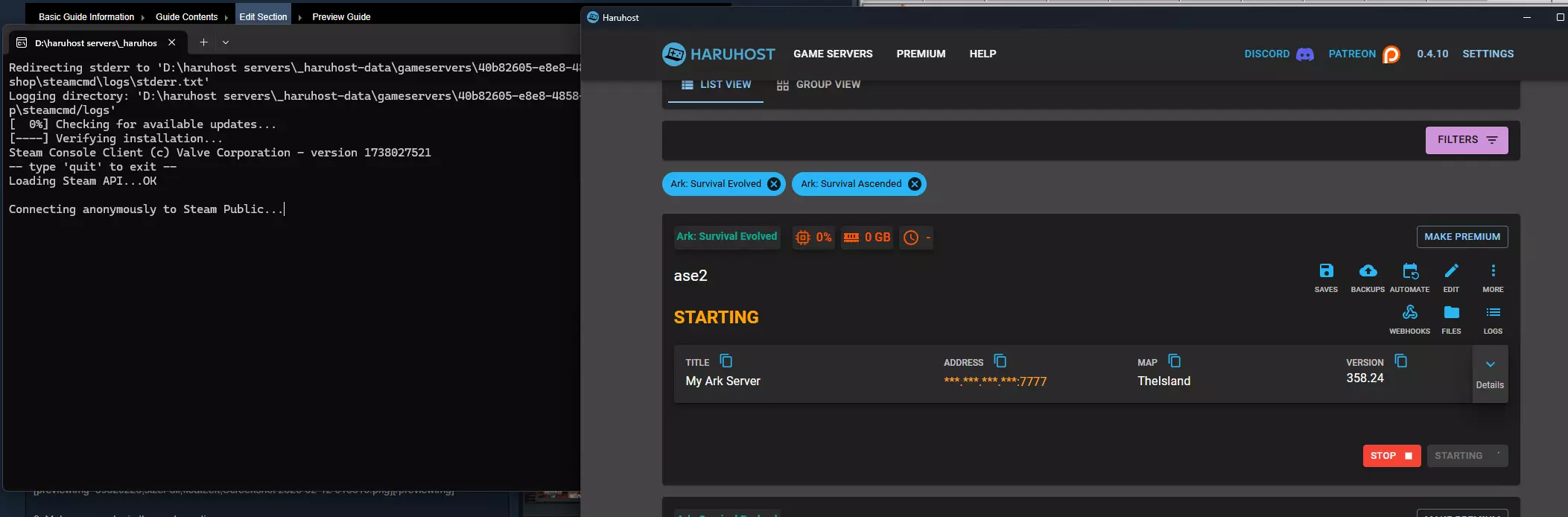
Task: Copy the Map value
Action: [x=1175, y=361]
